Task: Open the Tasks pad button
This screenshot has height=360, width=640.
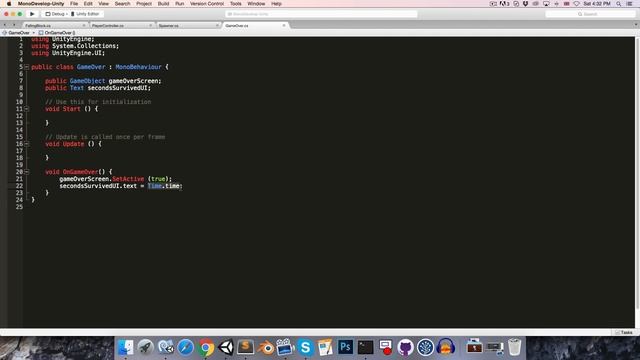Action: [624, 332]
